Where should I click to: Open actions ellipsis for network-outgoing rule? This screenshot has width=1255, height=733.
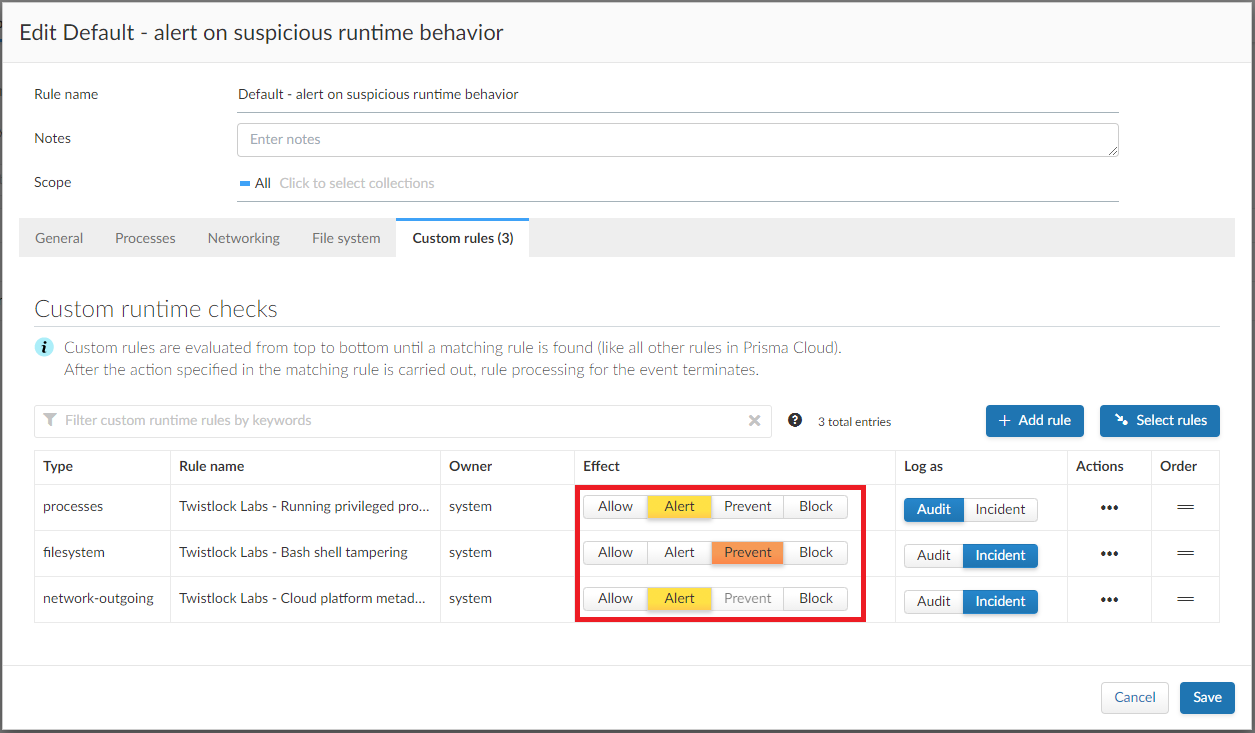(1108, 600)
